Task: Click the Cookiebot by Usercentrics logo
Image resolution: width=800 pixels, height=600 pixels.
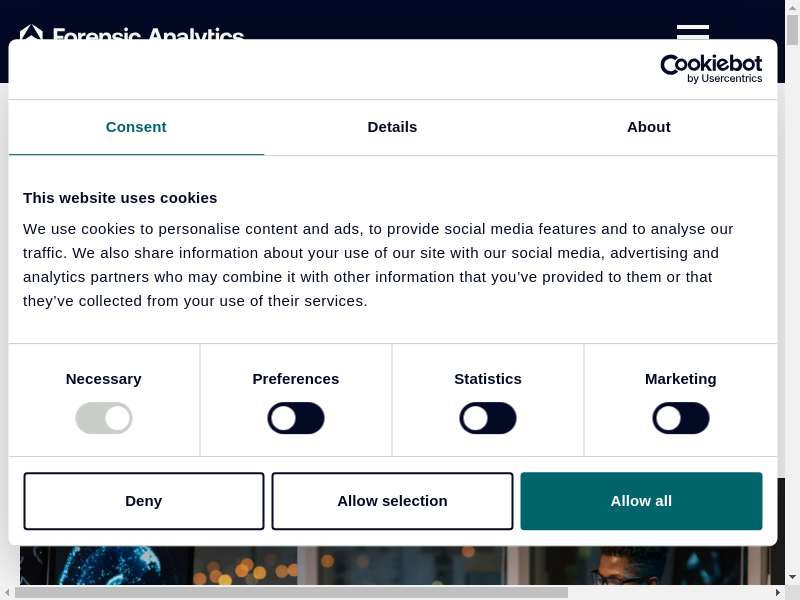Action: 711,69
